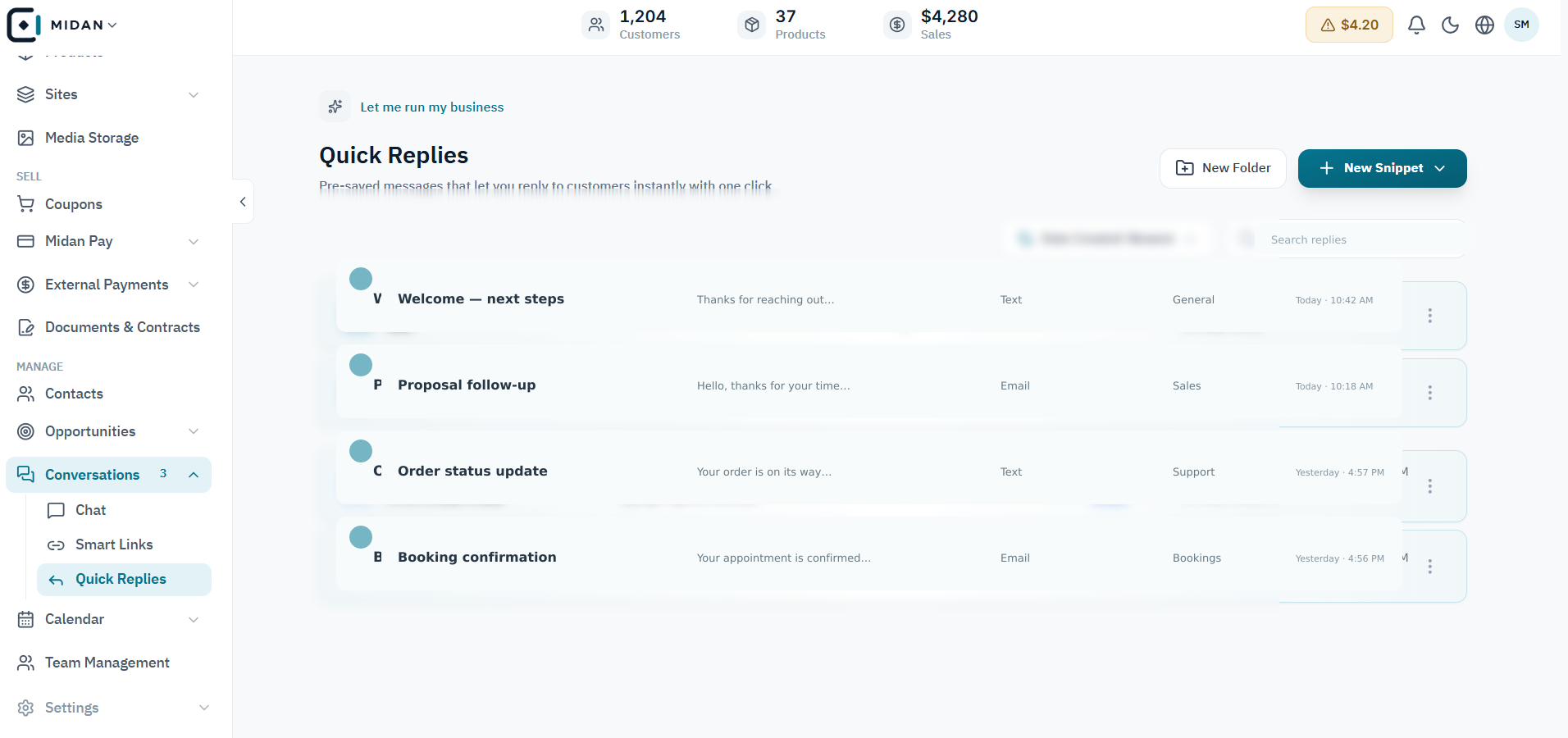Click the Midan logo icon
Image resolution: width=1568 pixels, height=738 pixels.
tap(24, 25)
